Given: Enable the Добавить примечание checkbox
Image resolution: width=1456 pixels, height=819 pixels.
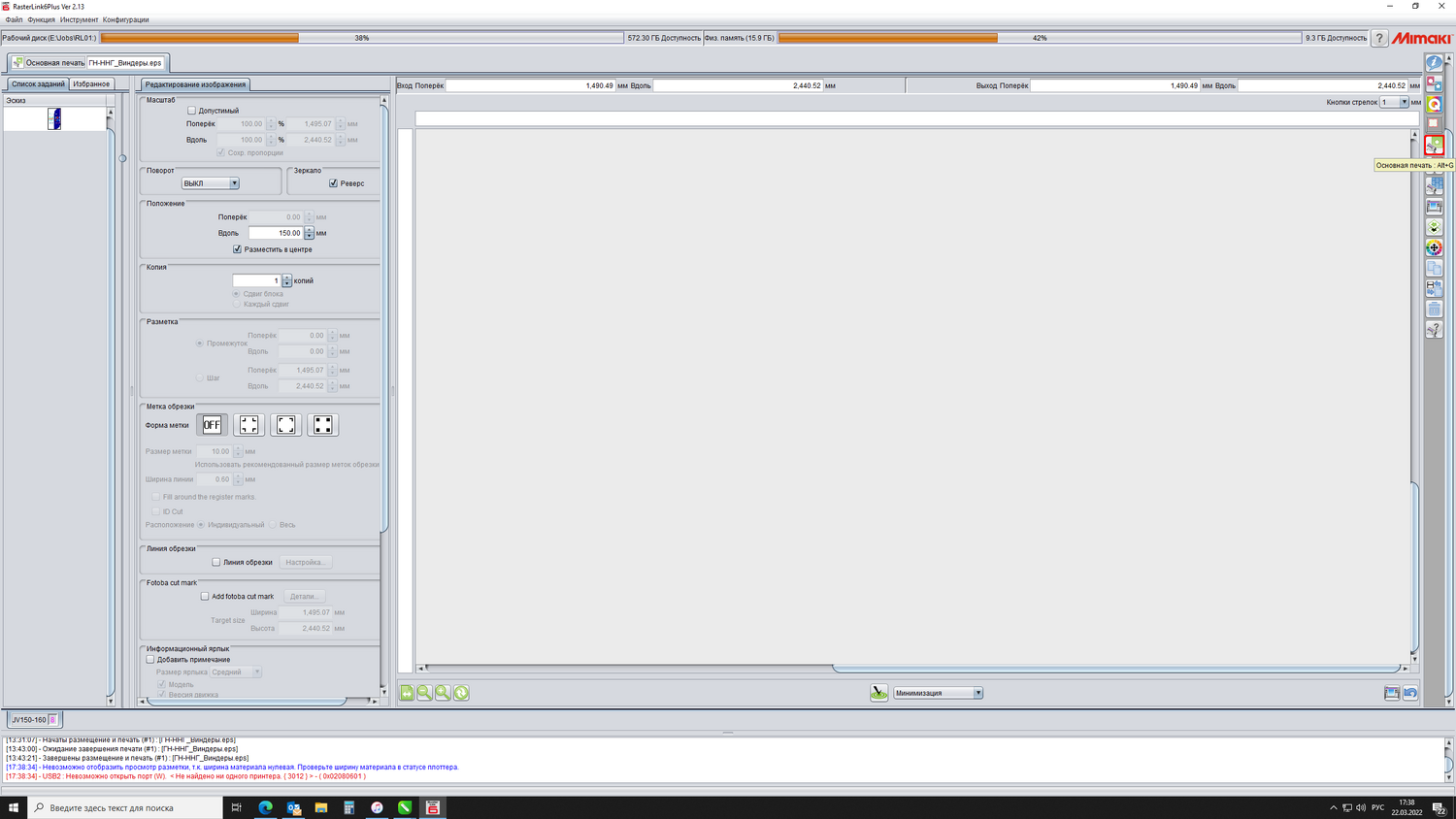Looking at the screenshot, I should [x=150, y=660].
